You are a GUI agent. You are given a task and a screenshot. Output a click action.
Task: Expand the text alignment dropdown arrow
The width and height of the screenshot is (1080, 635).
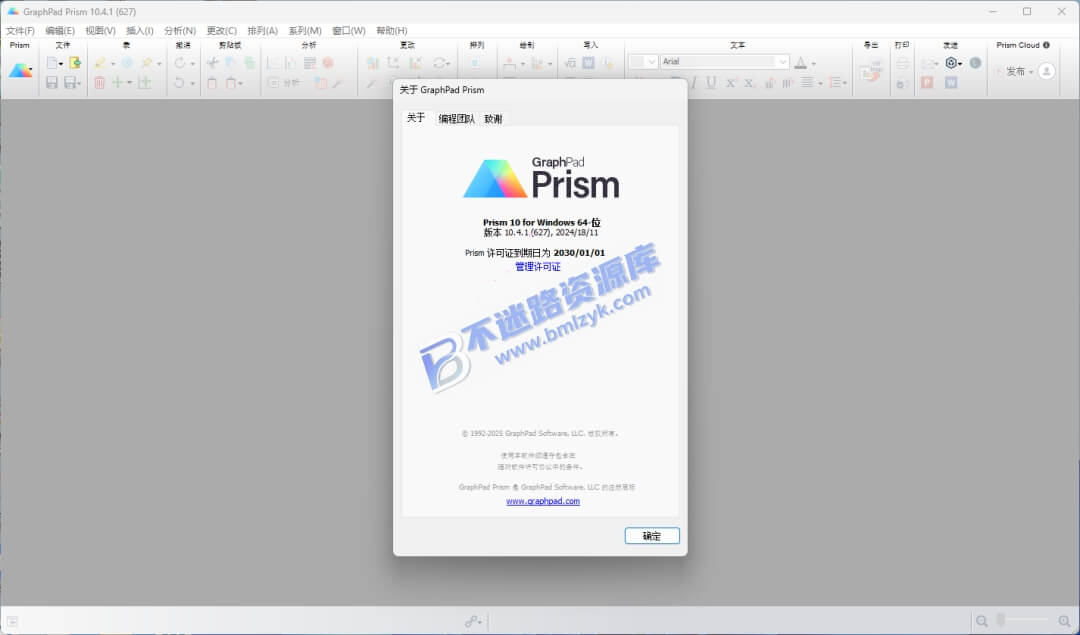pos(820,84)
